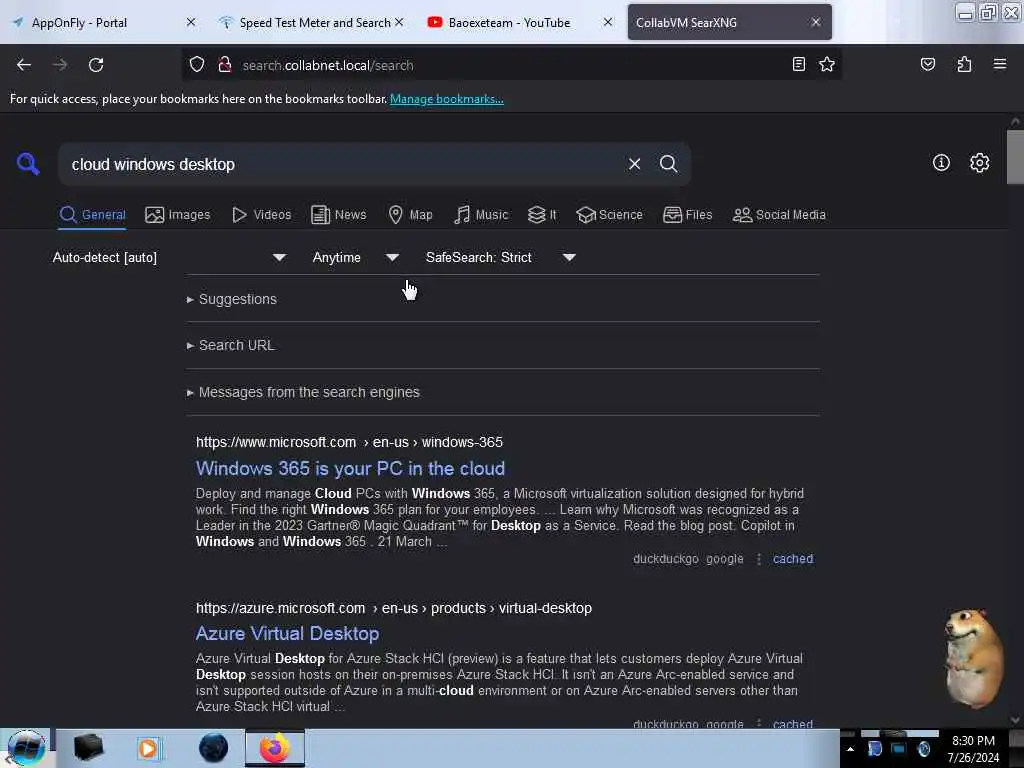The width and height of the screenshot is (1024, 768).
Task: Close the CollabVM SearXNG tab
Action: click(816, 22)
